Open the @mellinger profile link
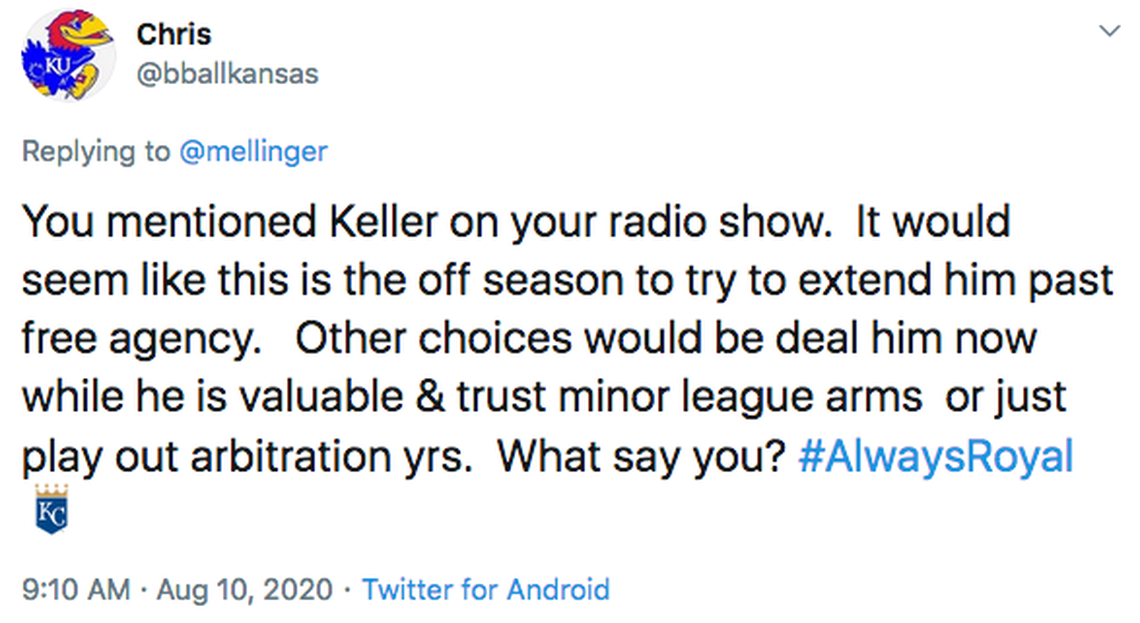The height and width of the screenshot is (623, 1140). (x=253, y=151)
